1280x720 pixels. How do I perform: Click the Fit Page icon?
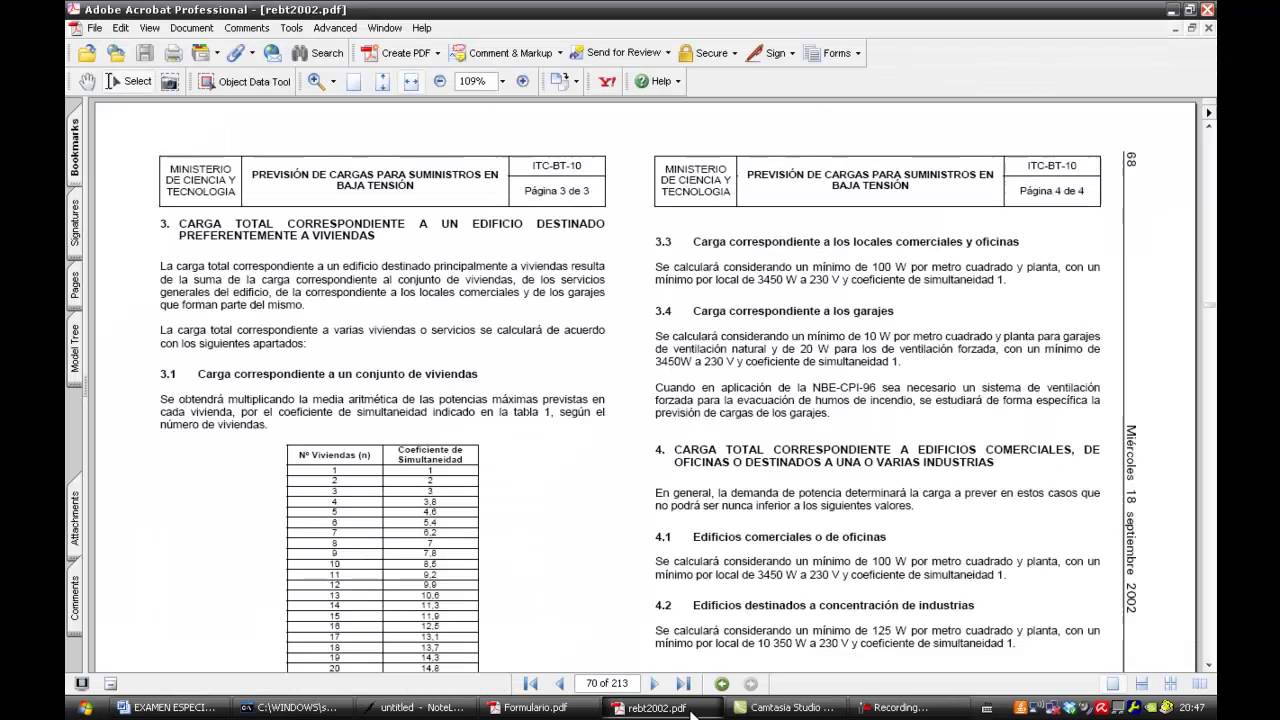[382, 82]
